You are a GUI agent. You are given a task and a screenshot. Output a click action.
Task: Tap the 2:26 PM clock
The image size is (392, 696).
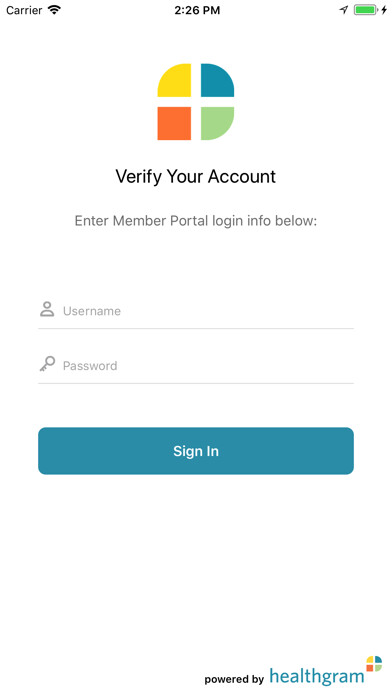(197, 10)
